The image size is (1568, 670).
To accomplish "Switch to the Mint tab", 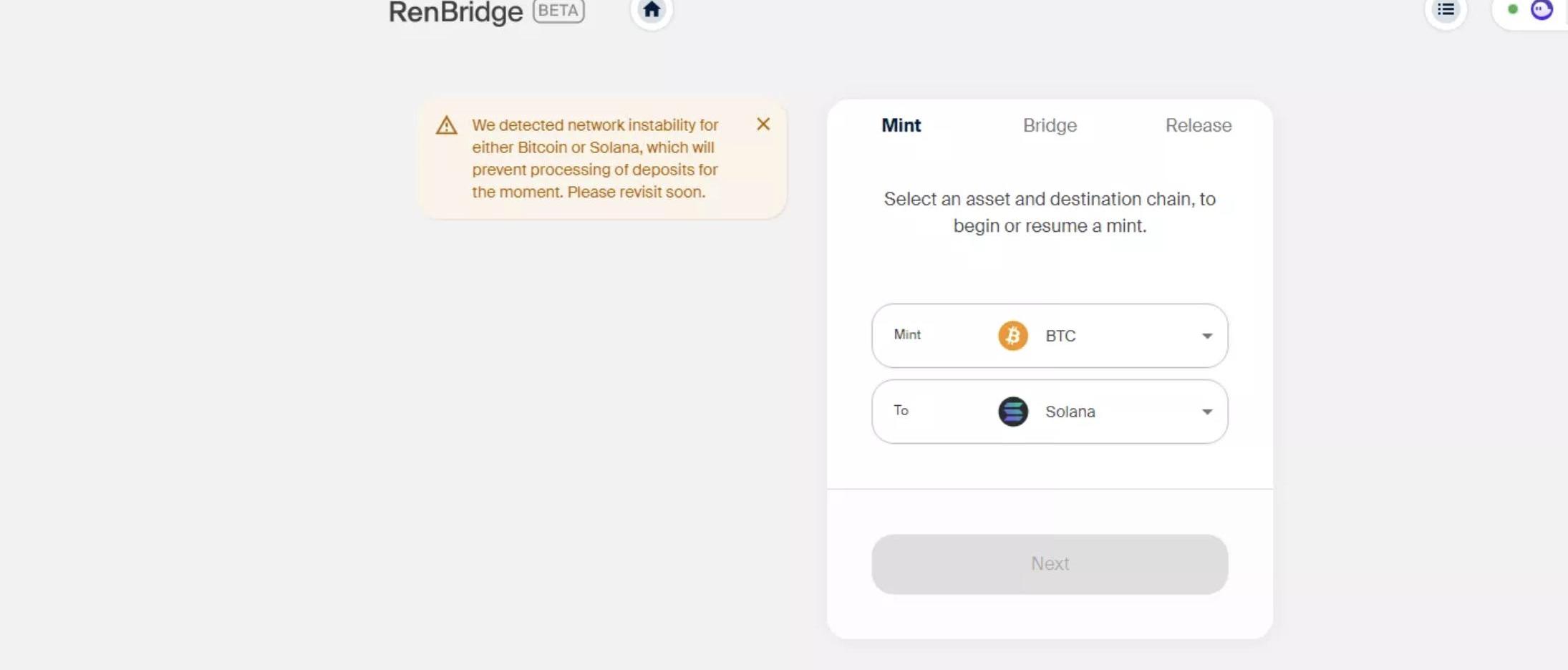I will tap(901, 125).
